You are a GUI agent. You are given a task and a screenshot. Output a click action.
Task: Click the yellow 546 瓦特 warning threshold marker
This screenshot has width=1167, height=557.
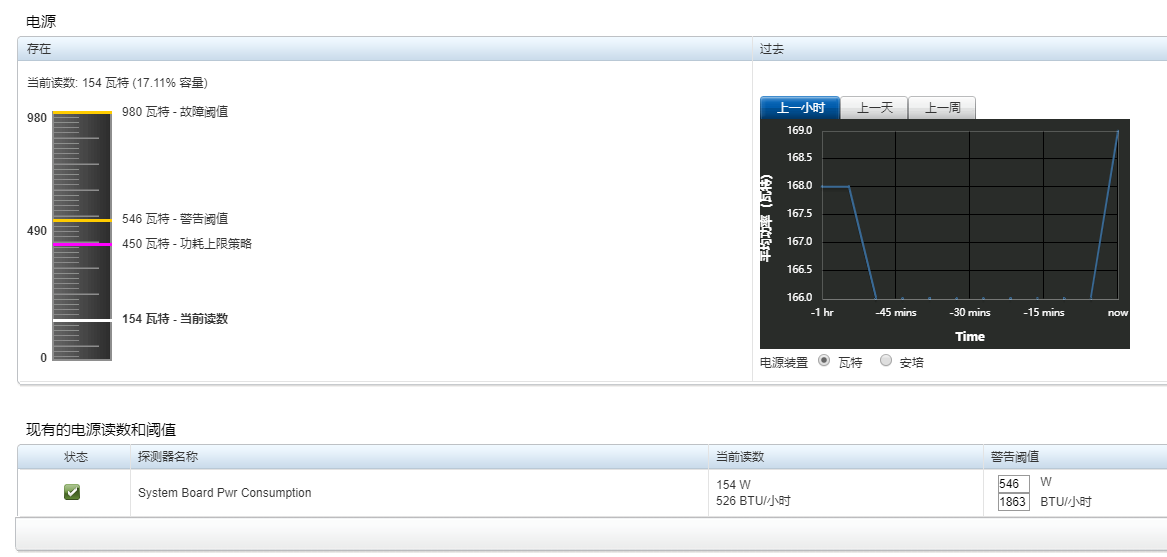pos(82,220)
